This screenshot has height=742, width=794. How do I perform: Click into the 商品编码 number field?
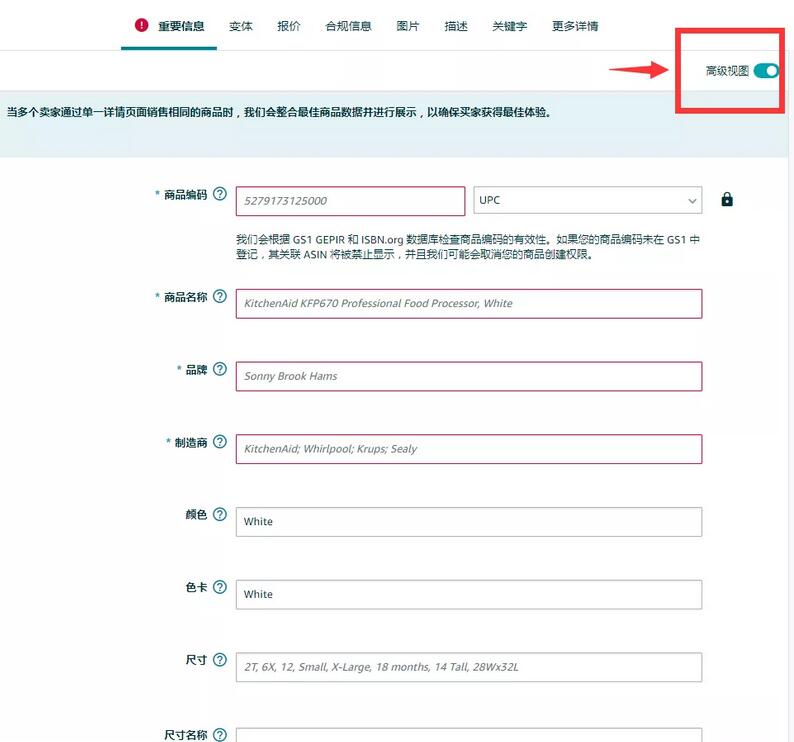click(x=351, y=201)
